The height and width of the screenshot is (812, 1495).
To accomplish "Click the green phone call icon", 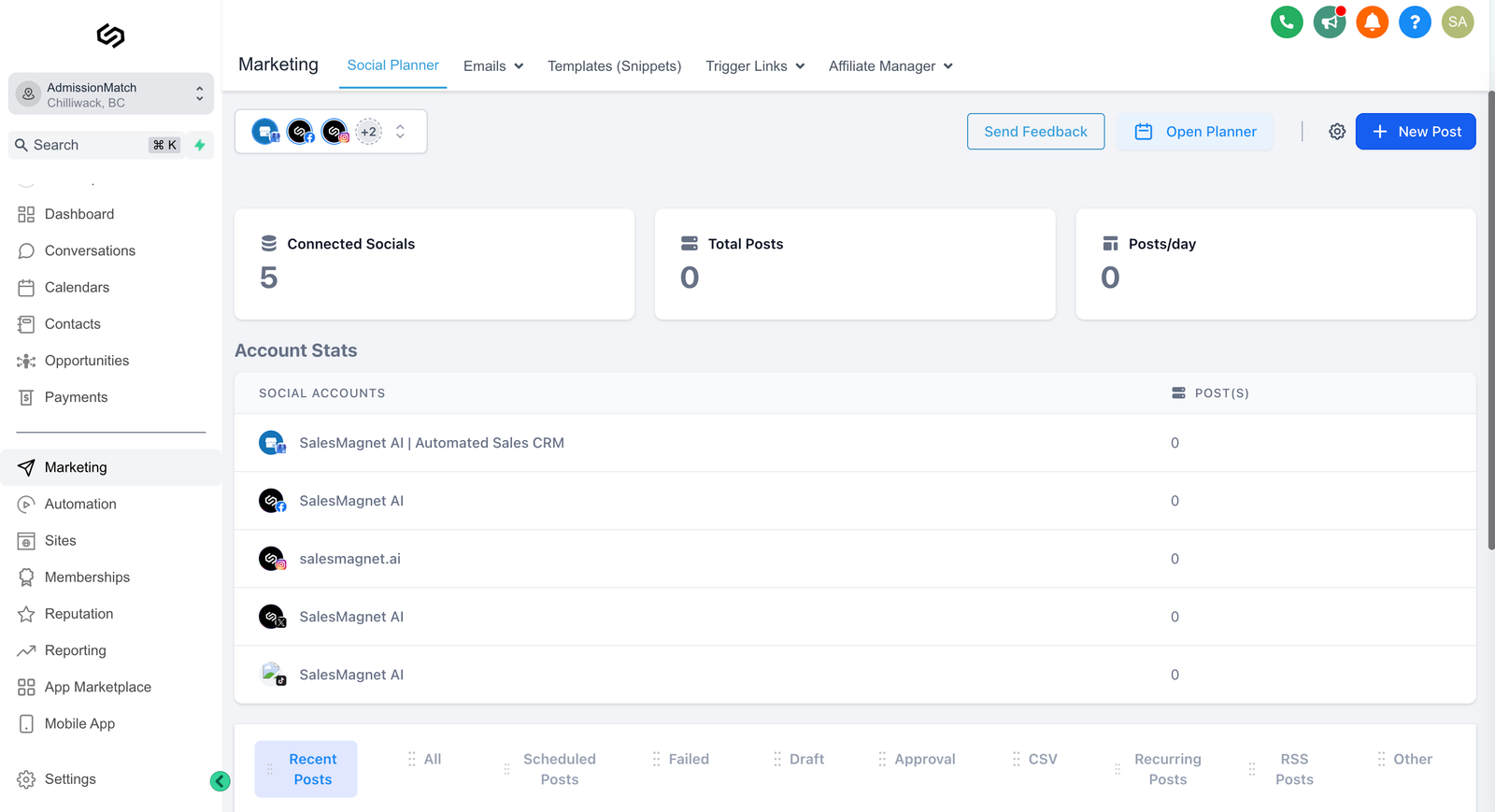I will point(1287,22).
